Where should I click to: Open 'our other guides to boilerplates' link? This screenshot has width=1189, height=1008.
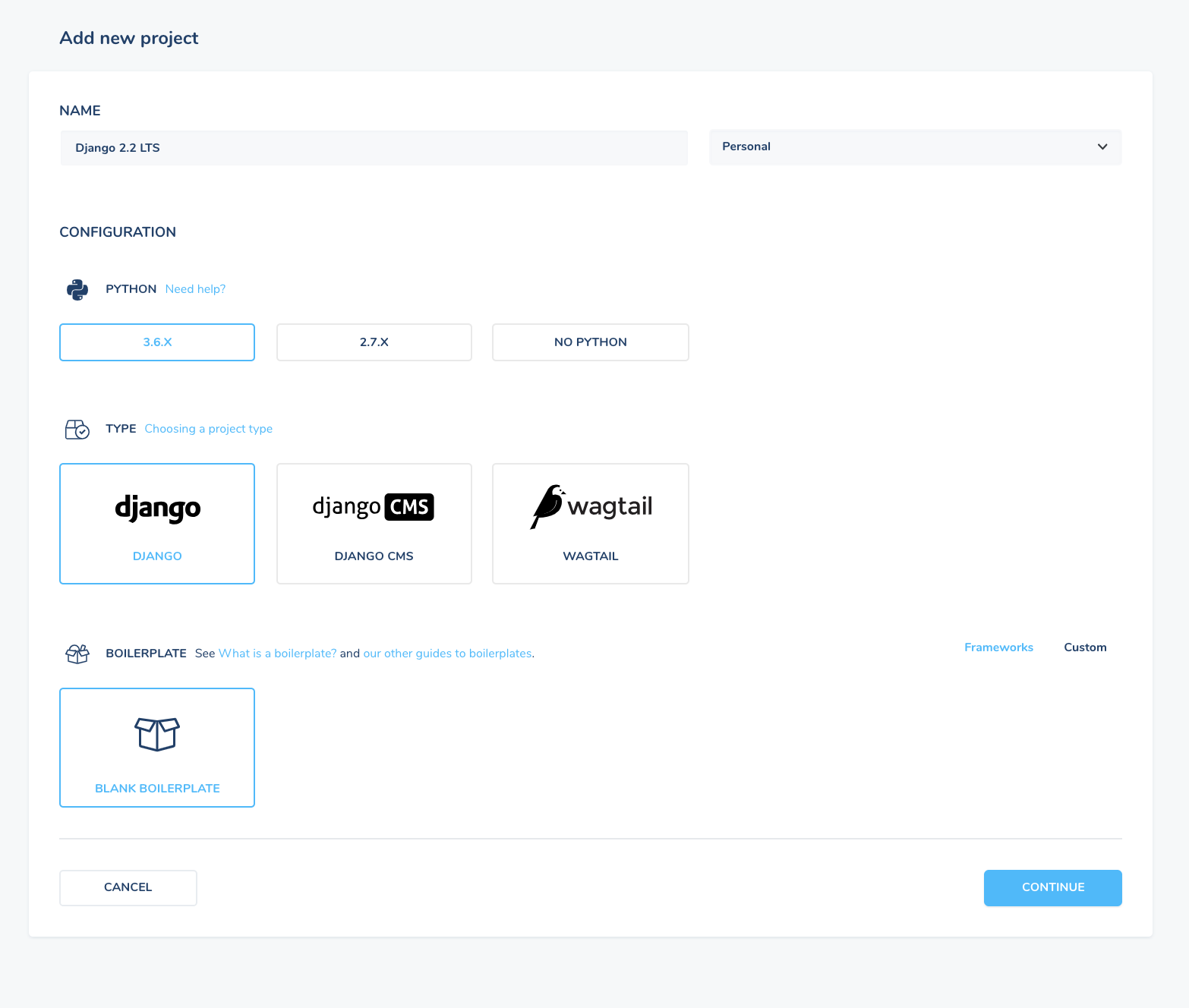point(448,654)
